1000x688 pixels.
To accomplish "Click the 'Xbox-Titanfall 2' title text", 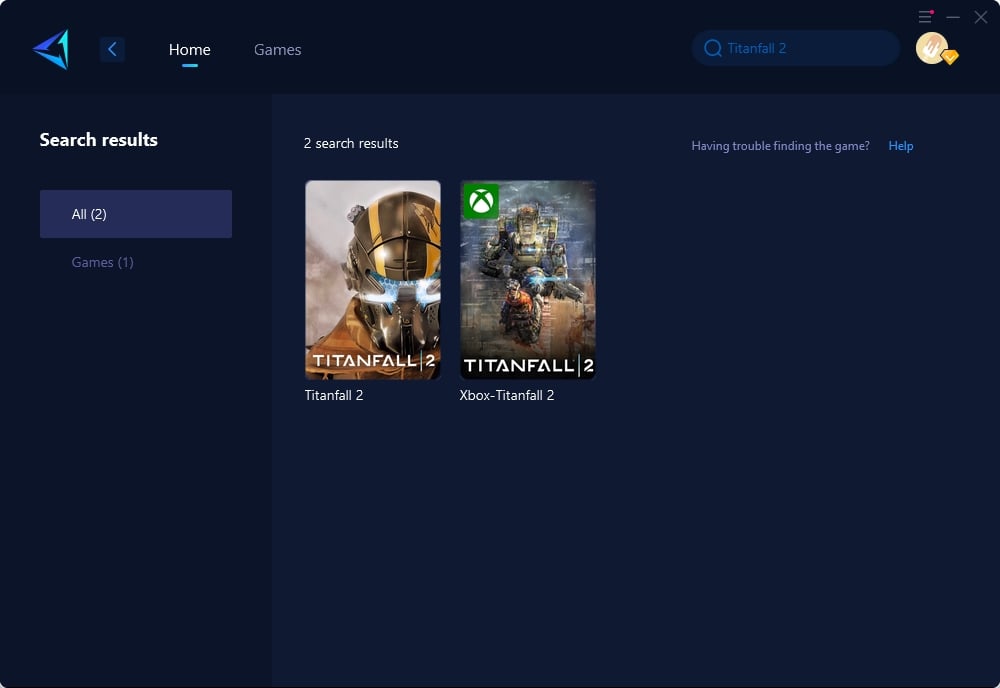I will point(507,395).
